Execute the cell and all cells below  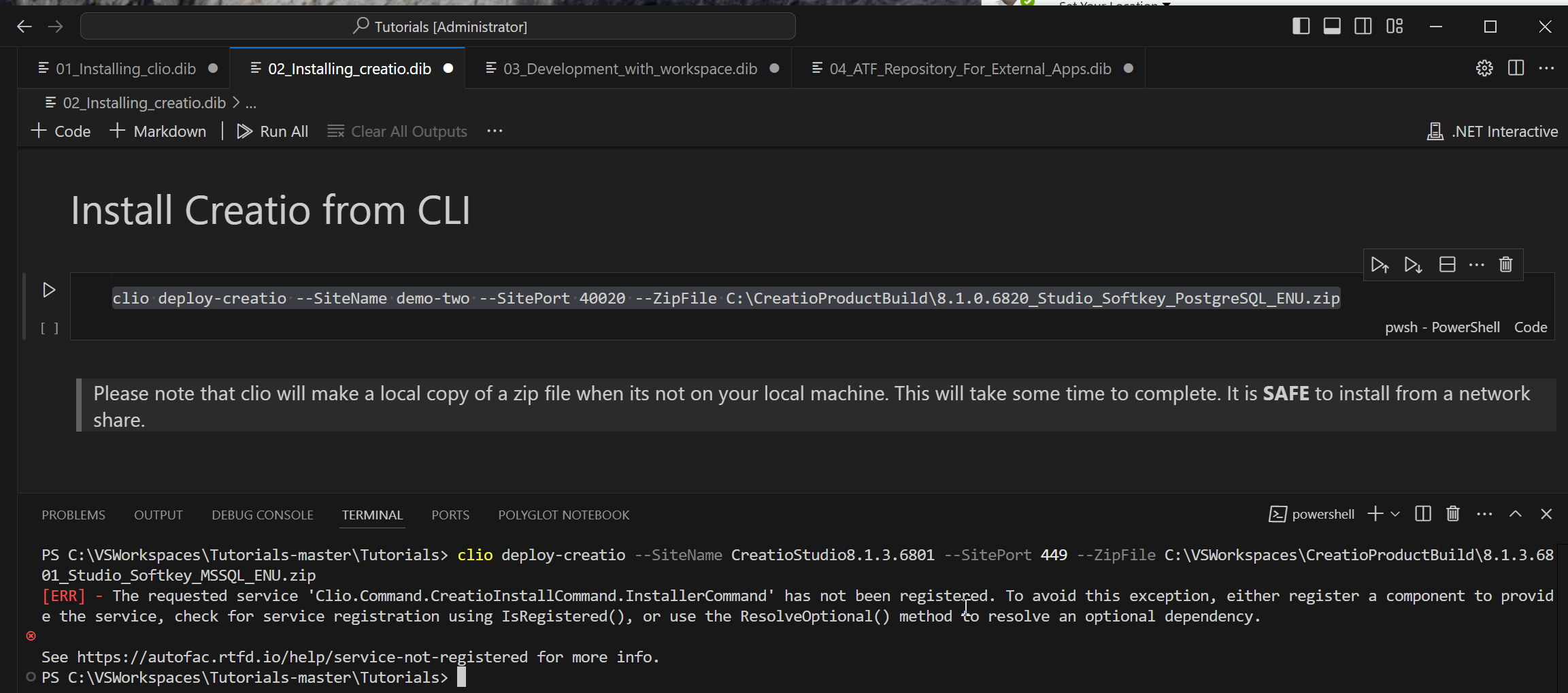(x=1413, y=265)
